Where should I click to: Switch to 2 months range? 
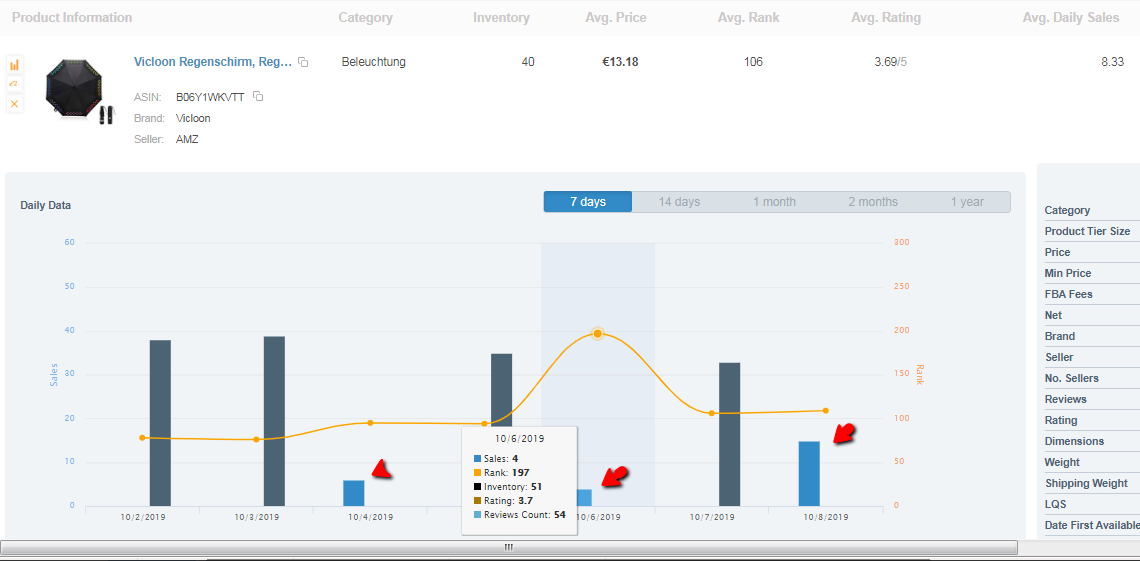tap(872, 202)
